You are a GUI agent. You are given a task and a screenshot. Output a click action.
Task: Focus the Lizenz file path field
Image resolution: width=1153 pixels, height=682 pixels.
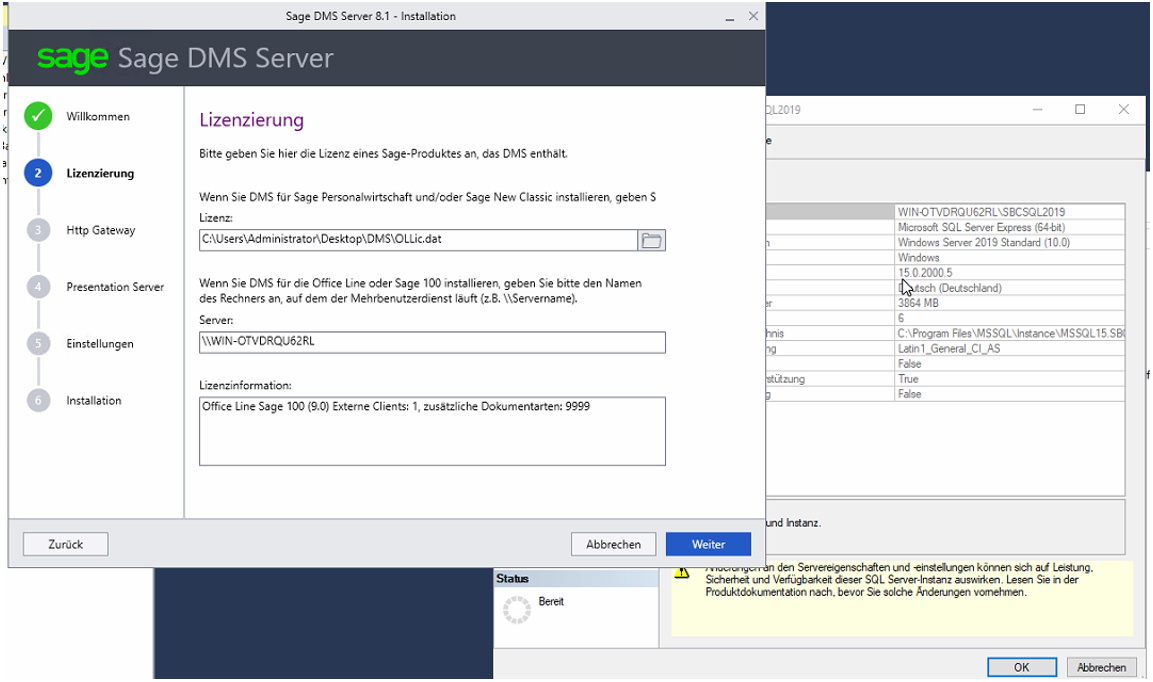click(x=418, y=240)
